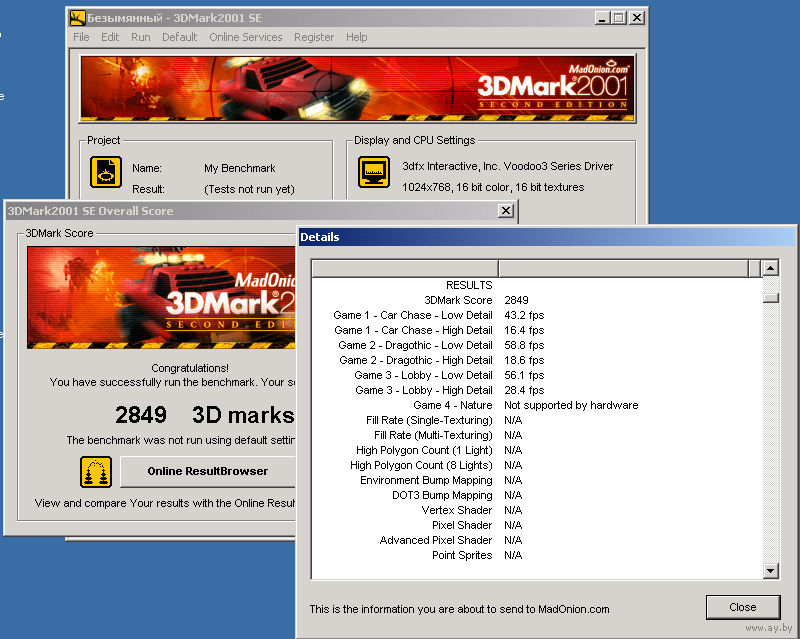The image size is (800, 639).
Task: Select 'Game 2 - Dragothic - Low Detail' row
Action: click(x=537, y=346)
